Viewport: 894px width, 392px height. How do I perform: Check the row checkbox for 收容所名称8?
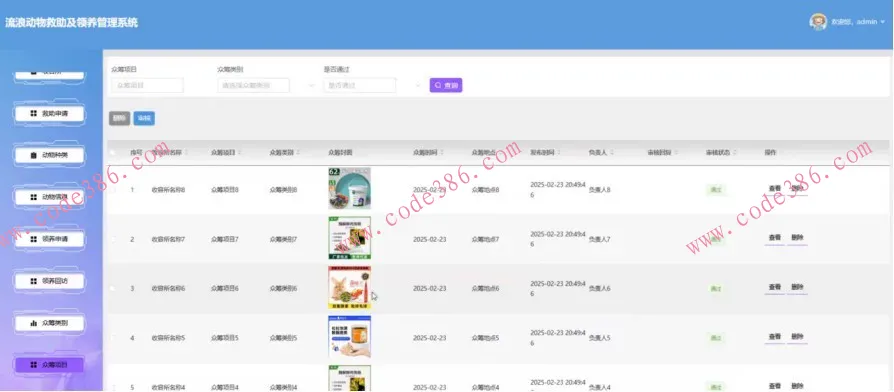click(x=113, y=190)
